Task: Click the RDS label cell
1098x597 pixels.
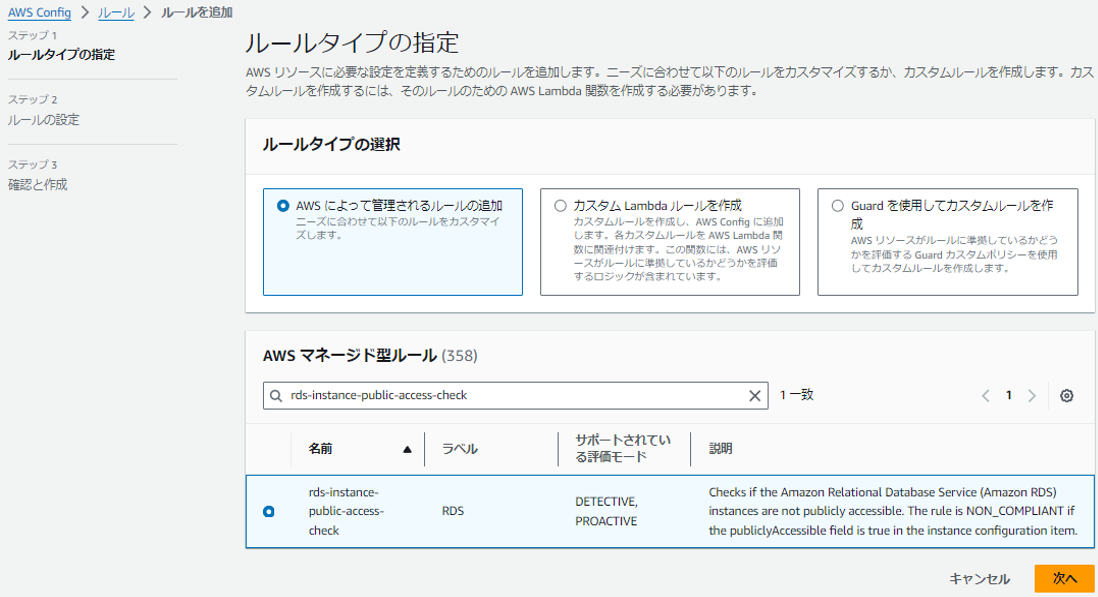Action: click(x=452, y=511)
